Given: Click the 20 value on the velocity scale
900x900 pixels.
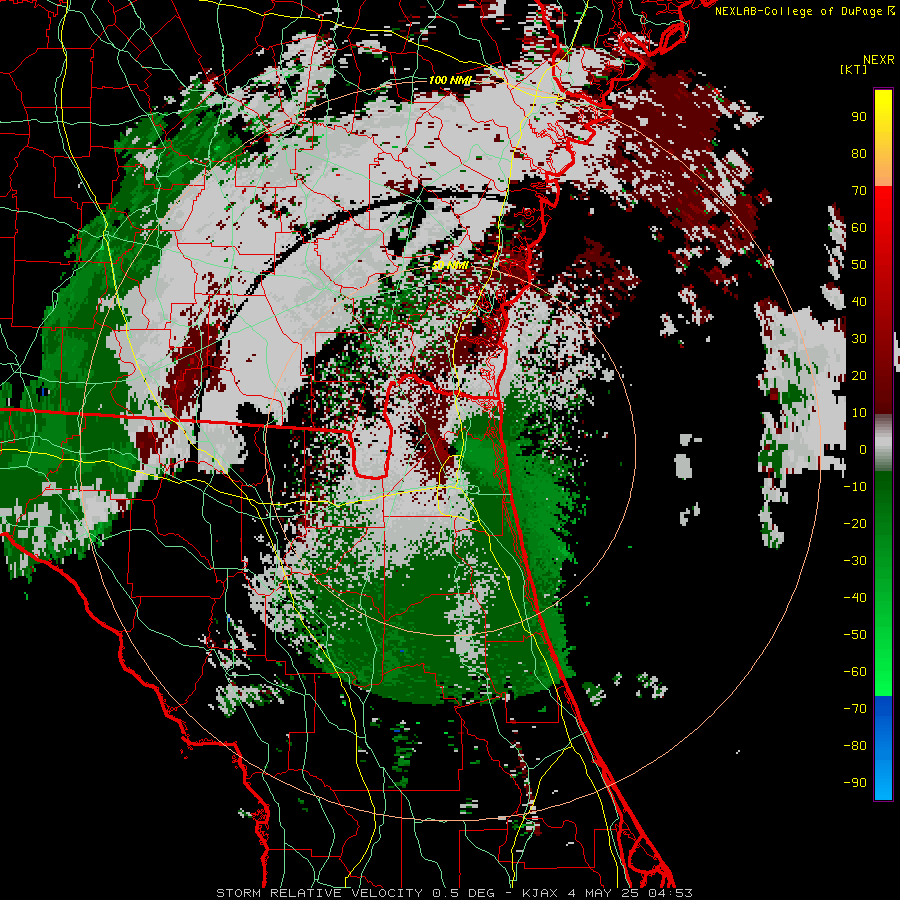Looking at the screenshot, I should 859,375.
